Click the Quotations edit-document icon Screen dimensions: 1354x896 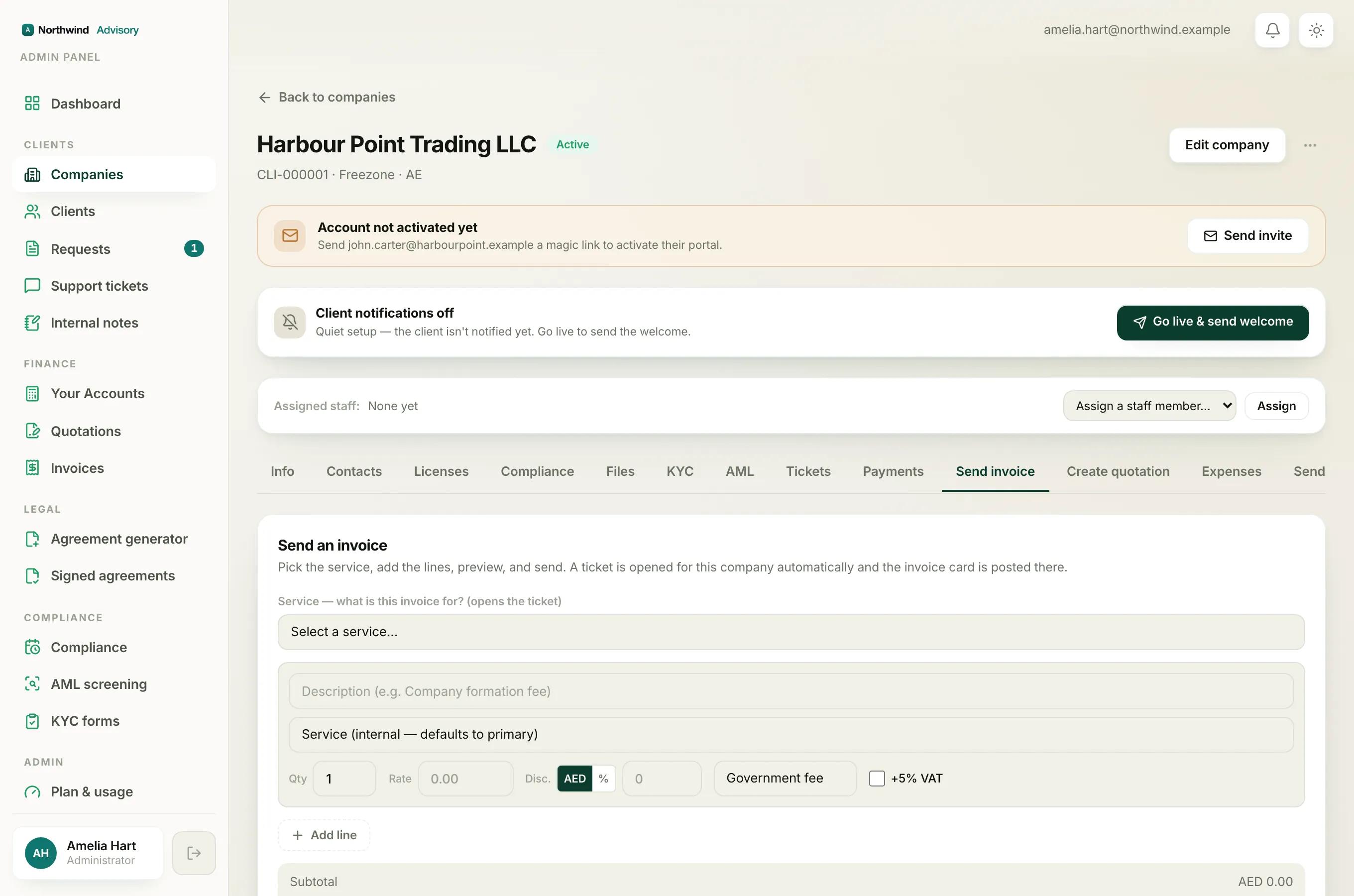32,431
